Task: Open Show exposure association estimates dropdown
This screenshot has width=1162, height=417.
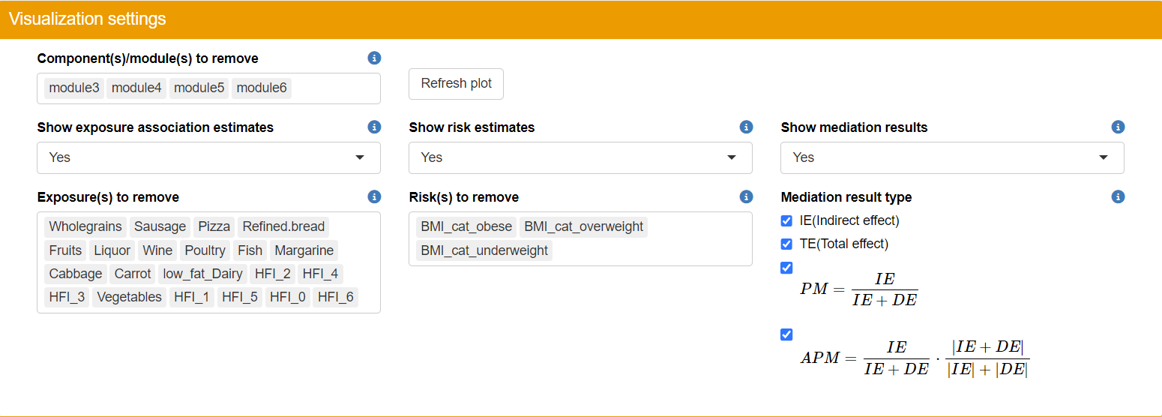Action: pyautogui.click(x=208, y=158)
